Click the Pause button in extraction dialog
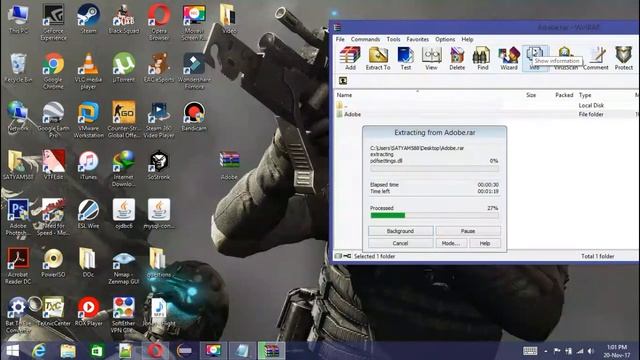The image size is (640, 360). click(x=468, y=231)
